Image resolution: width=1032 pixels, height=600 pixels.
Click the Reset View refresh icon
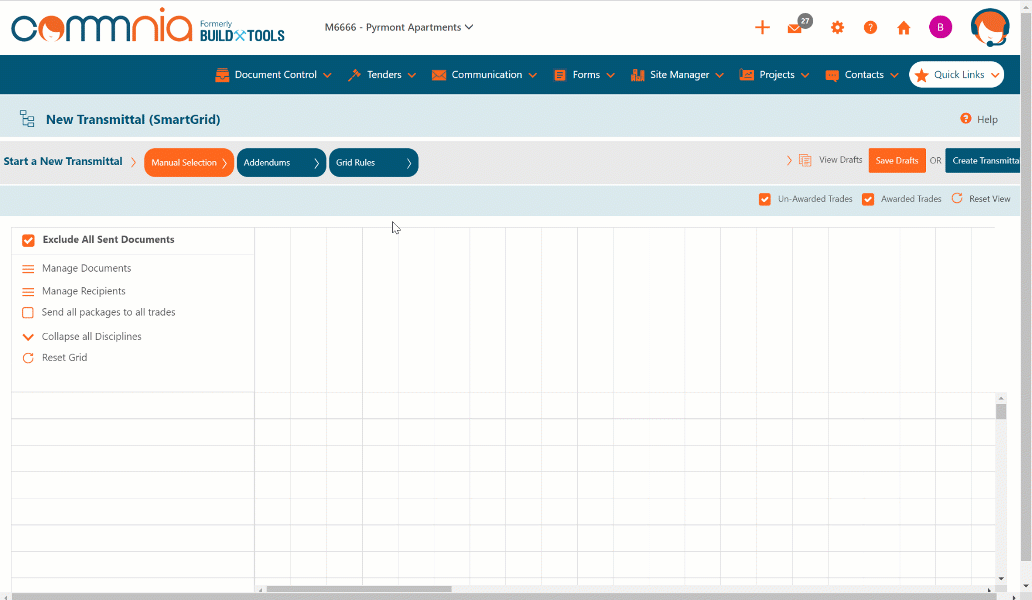pos(957,198)
